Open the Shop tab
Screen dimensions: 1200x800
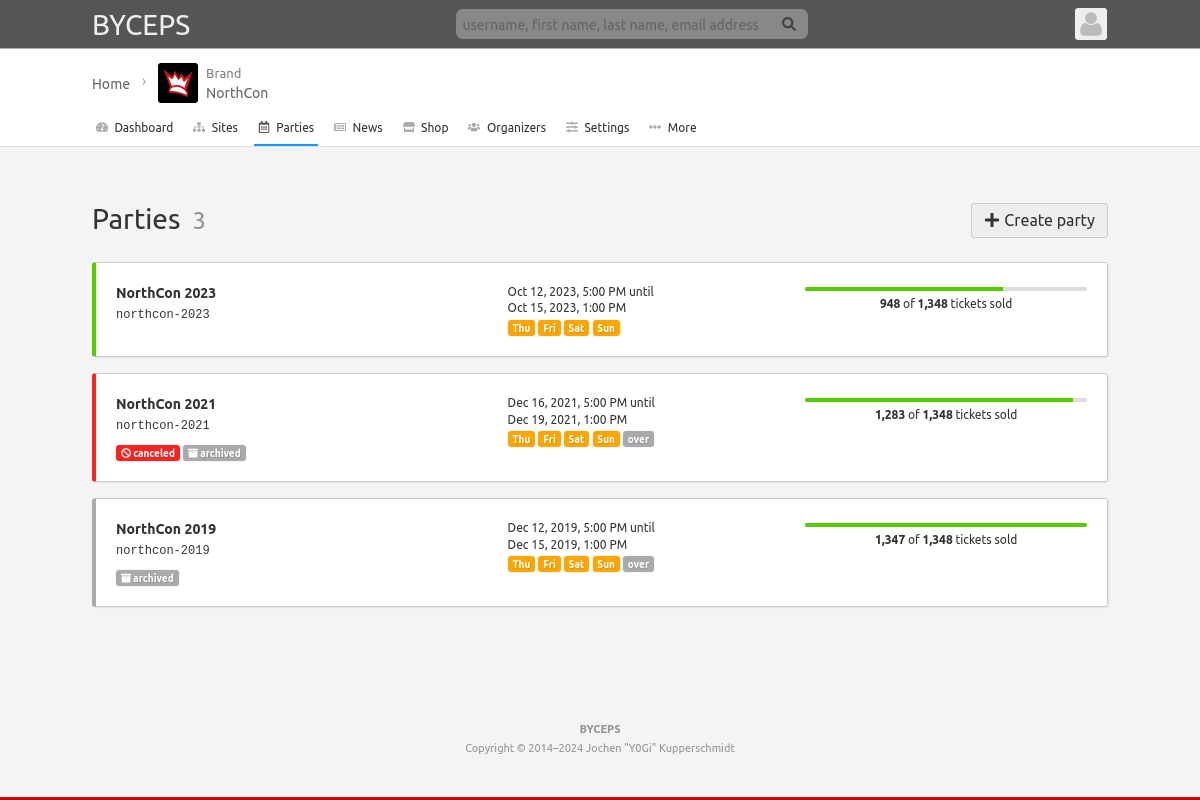coord(425,128)
